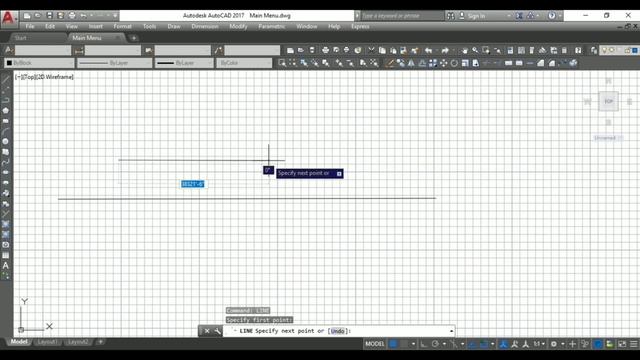The height and width of the screenshot is (360, 640).
Task: Click the Sign In button
Action: click(476, 16)
